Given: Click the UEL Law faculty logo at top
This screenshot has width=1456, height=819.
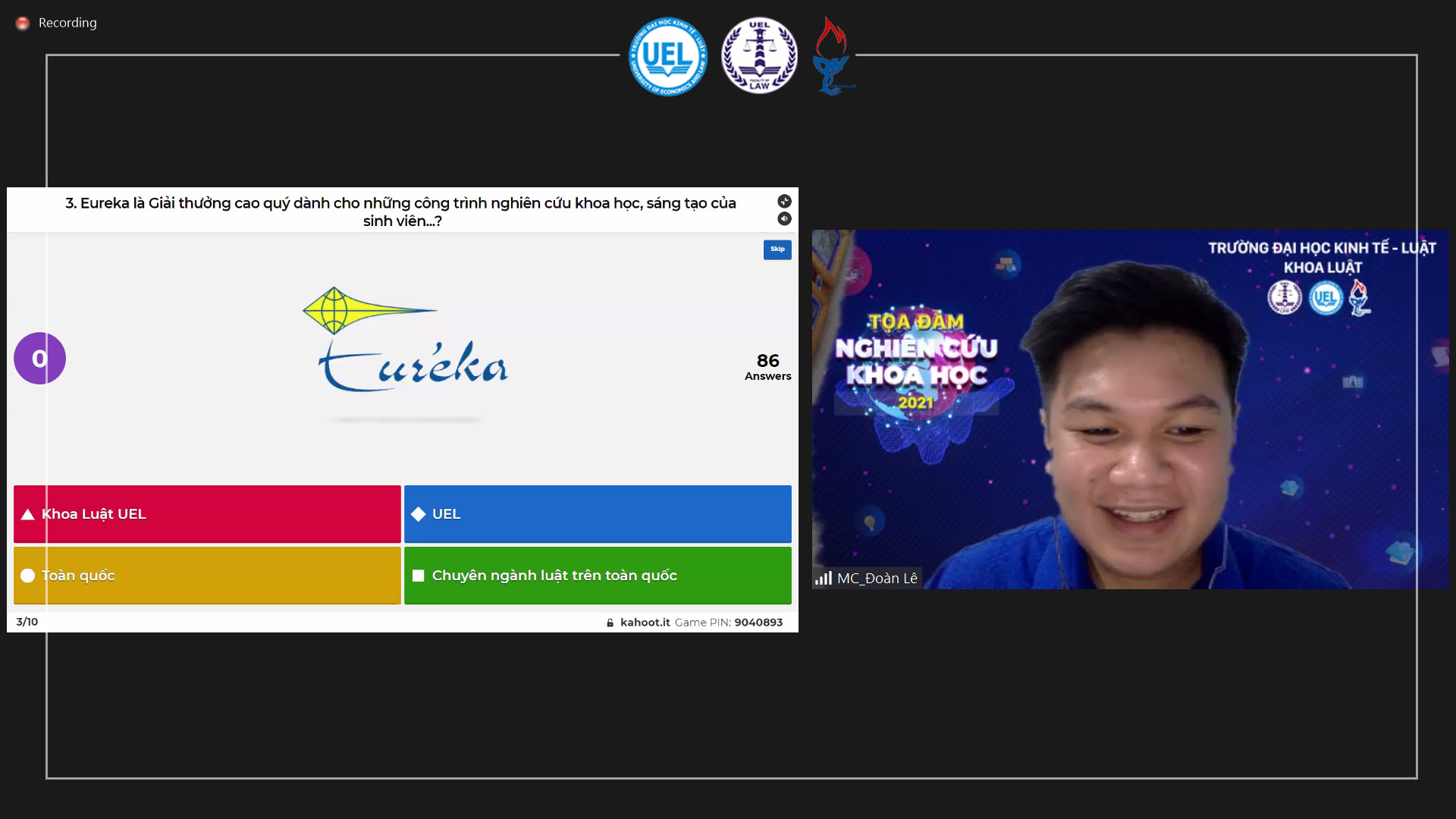Looking at the screenshot, I should point(759,55).
